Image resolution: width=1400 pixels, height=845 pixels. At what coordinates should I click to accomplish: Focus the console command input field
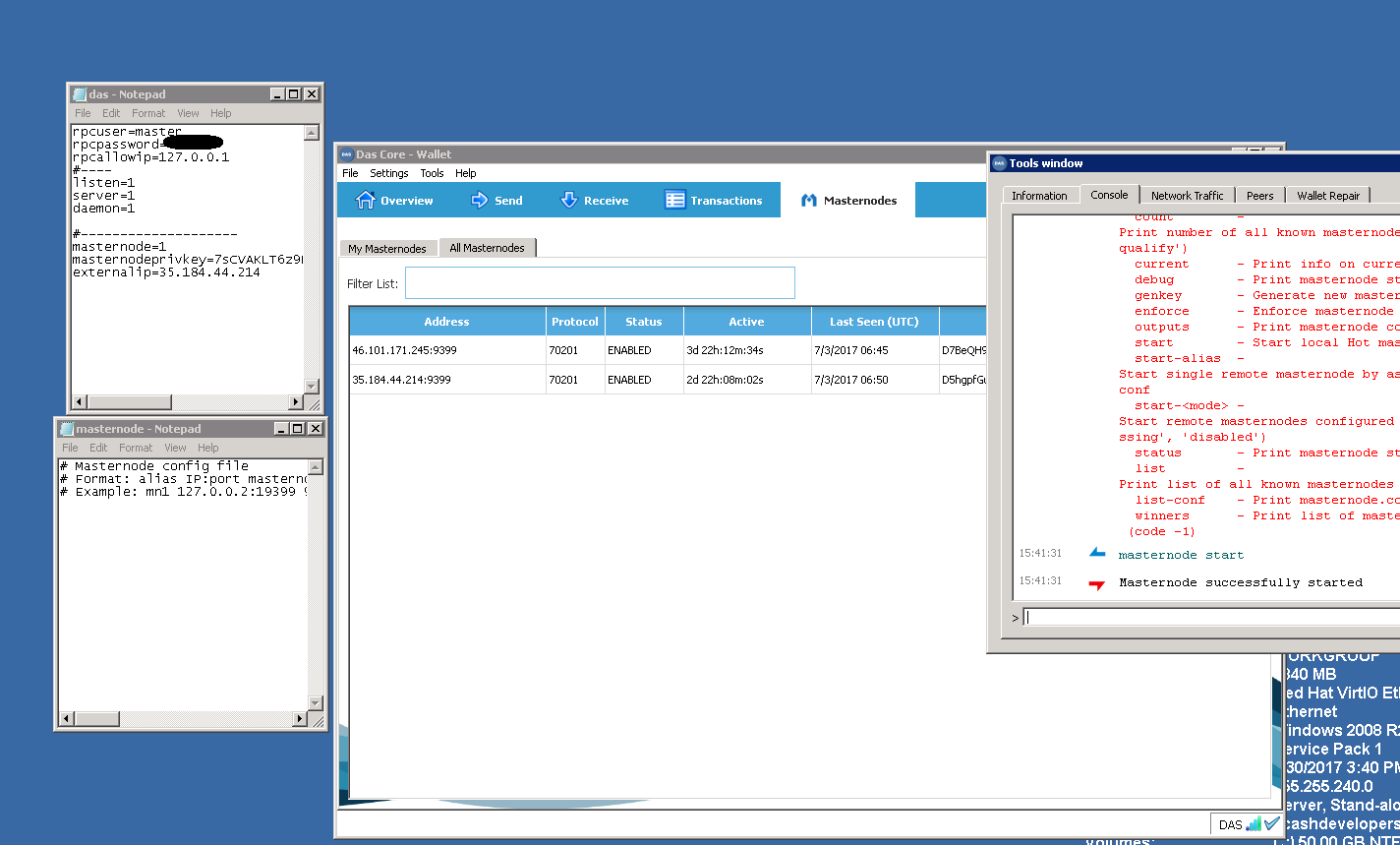pyautogui.click(x=1211, y=618)
